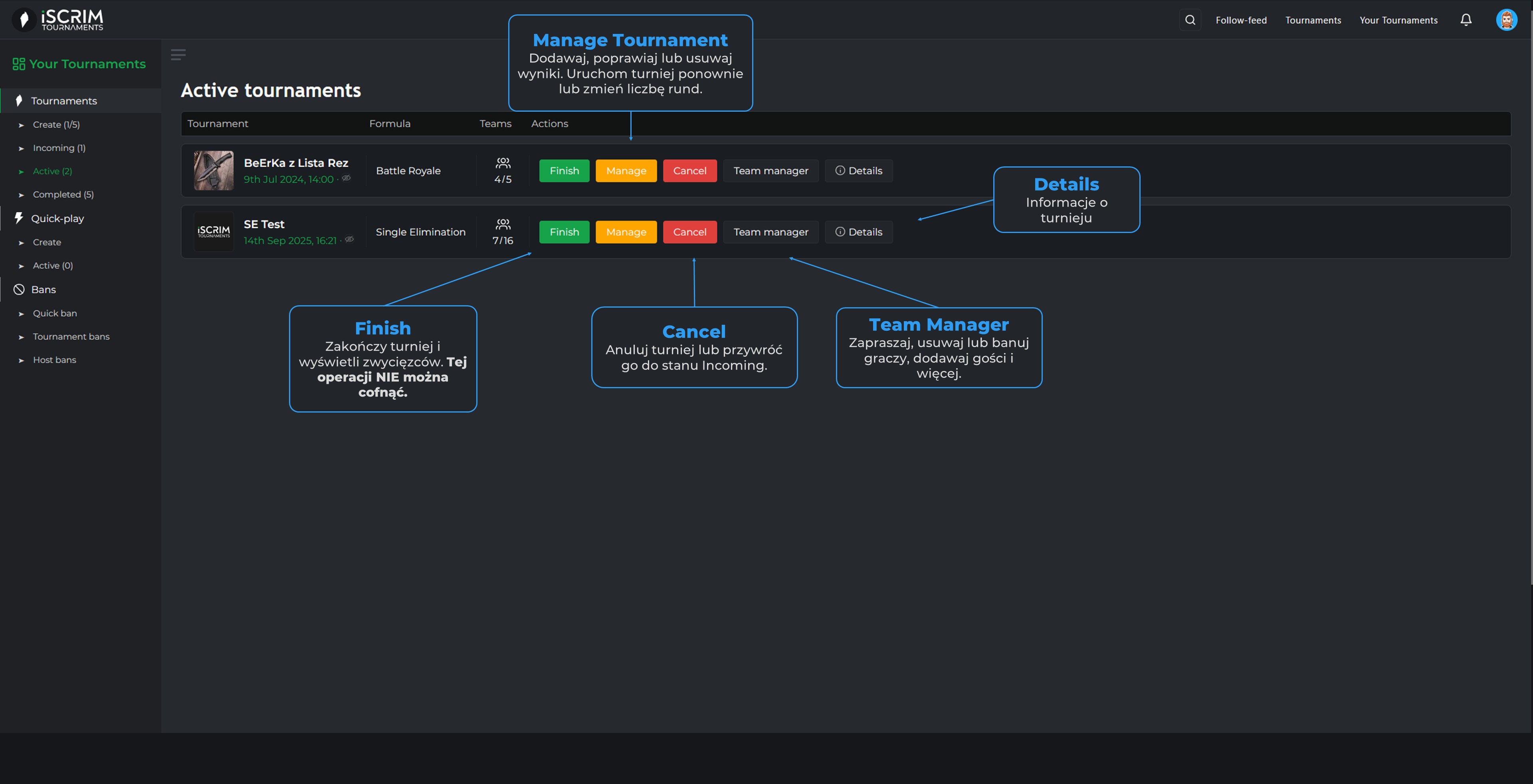Expand the Completed (5) sidebar item
Image resolution: width=1533 pixels, height=784 pixels.
[63, 195]
